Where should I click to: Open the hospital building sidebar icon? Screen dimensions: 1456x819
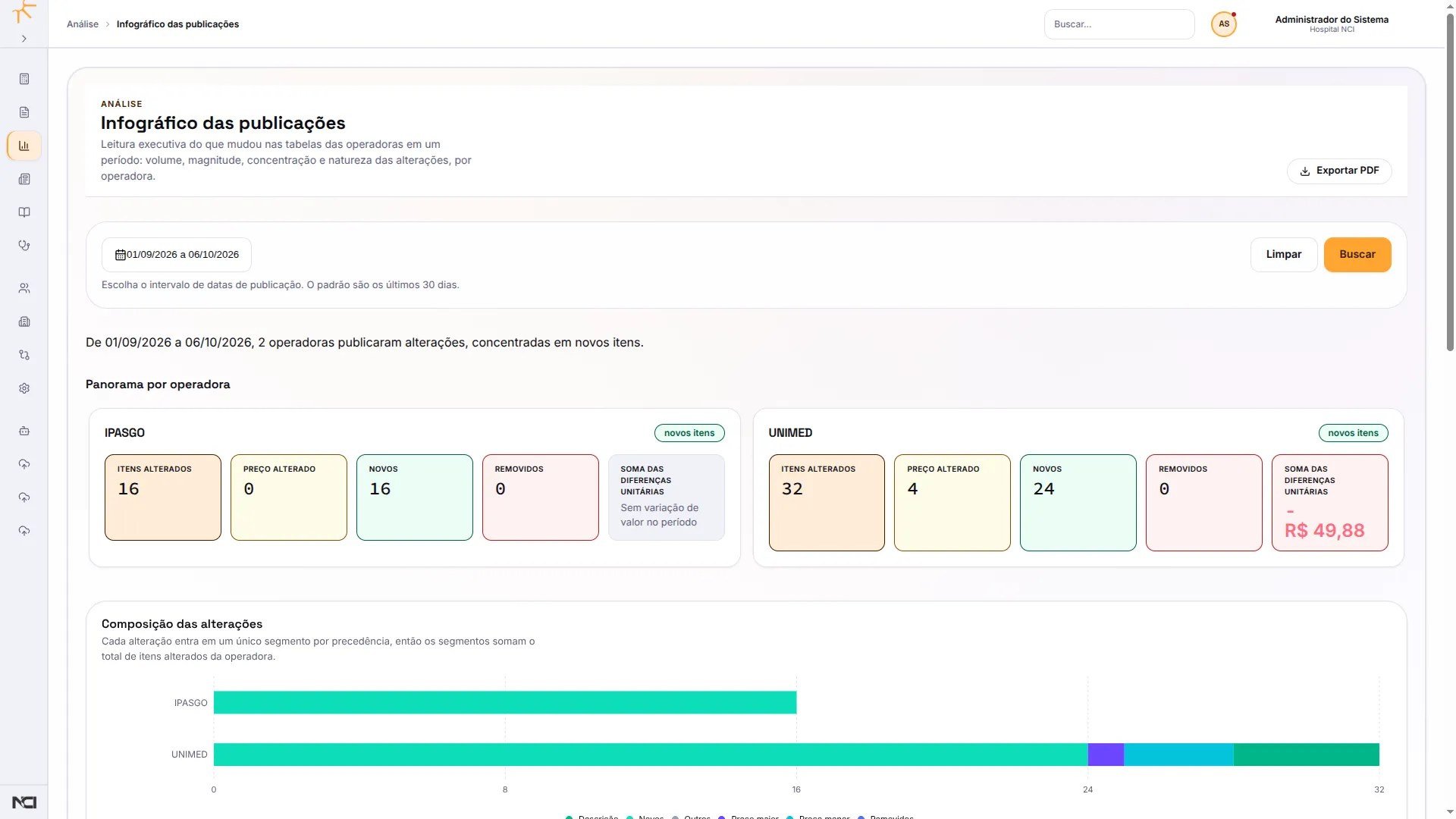[24, 322]
